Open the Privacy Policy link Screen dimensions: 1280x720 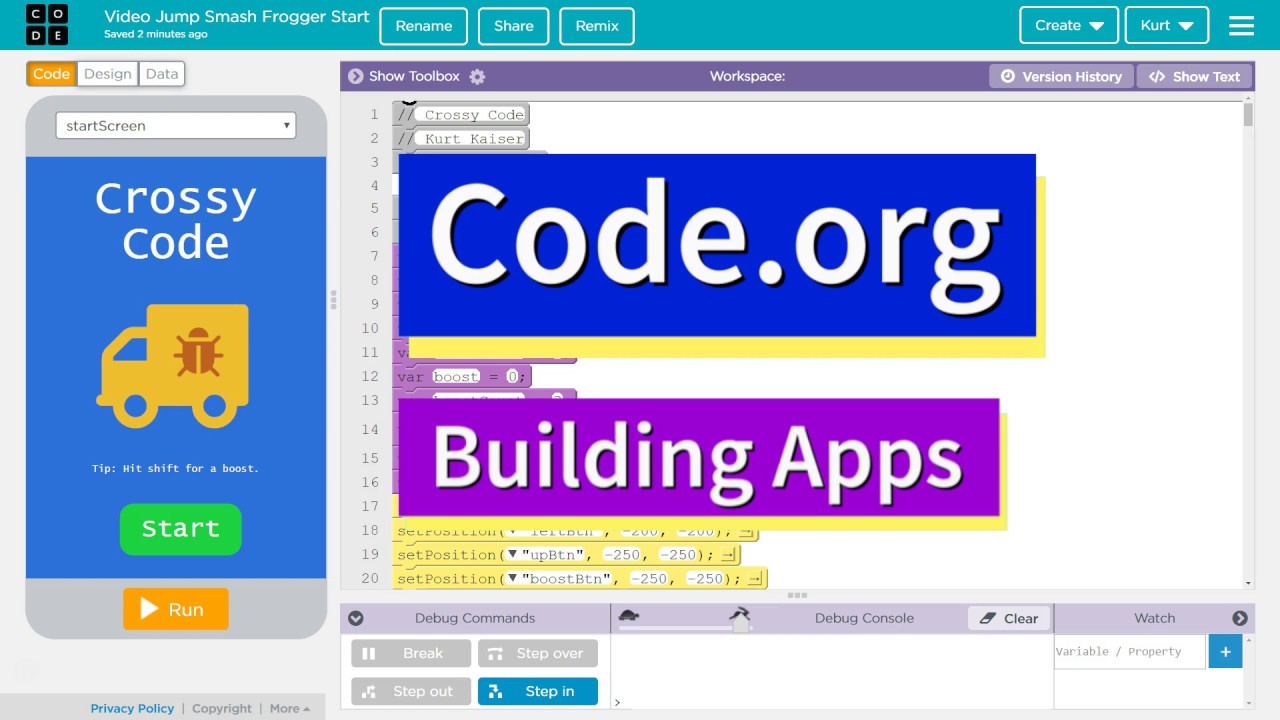click(132, 708)
